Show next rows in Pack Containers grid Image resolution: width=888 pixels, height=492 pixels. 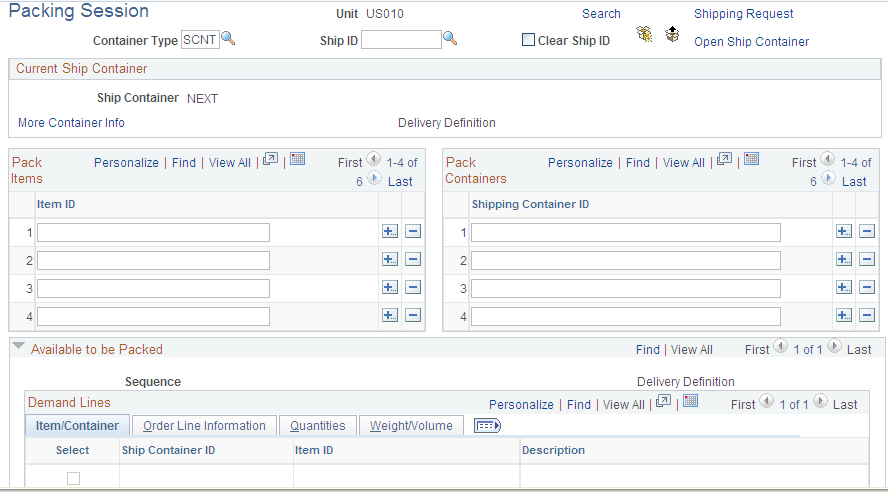(x=829, y=178)
